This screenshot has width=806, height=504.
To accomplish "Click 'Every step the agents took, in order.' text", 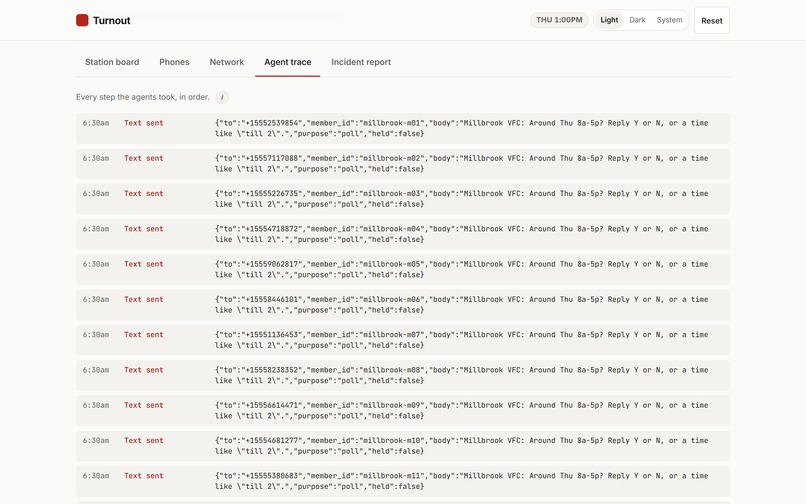I will (143, 97).
